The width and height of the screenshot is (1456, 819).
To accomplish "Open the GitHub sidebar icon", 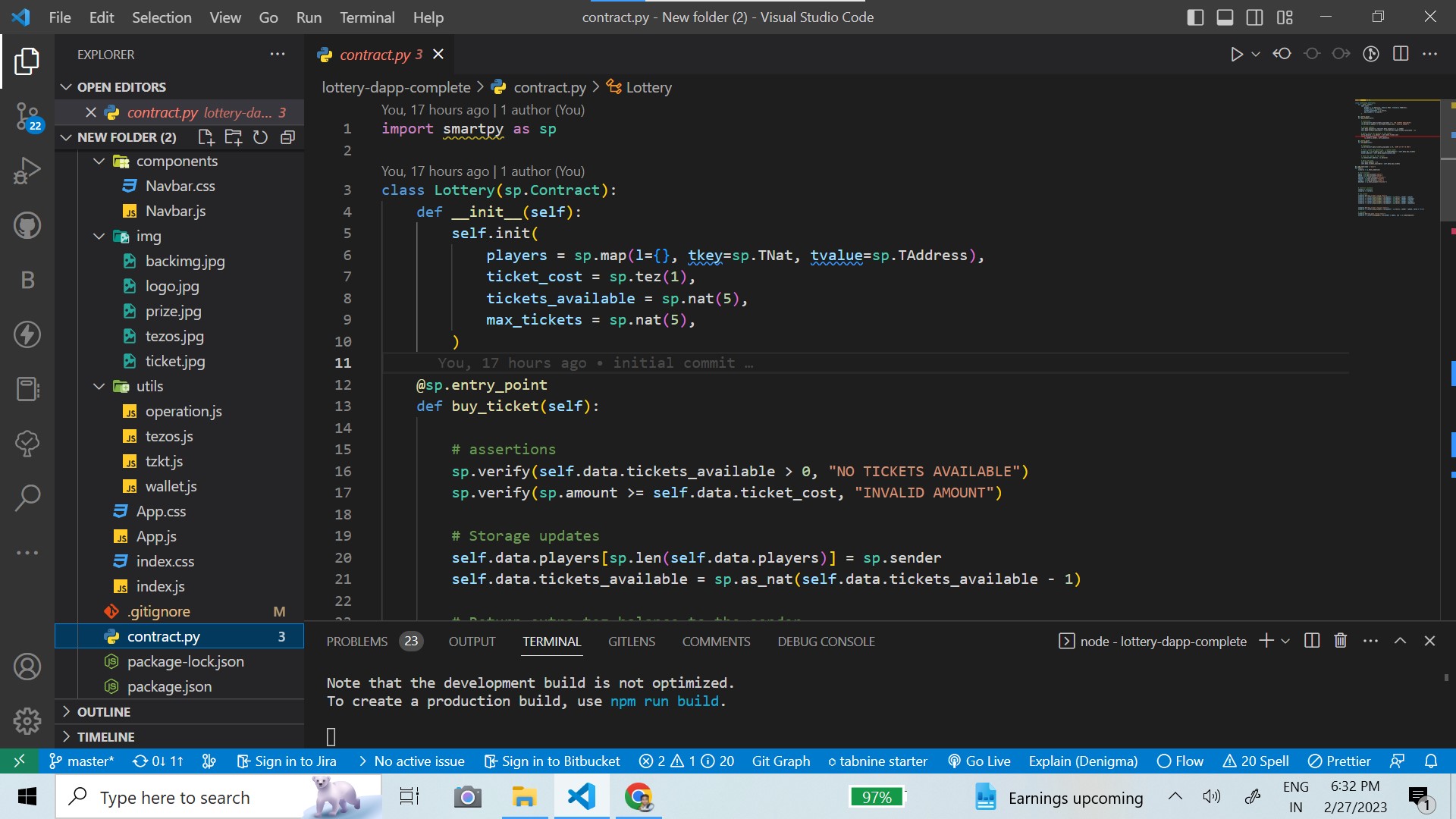I will (x=27, y=225).
